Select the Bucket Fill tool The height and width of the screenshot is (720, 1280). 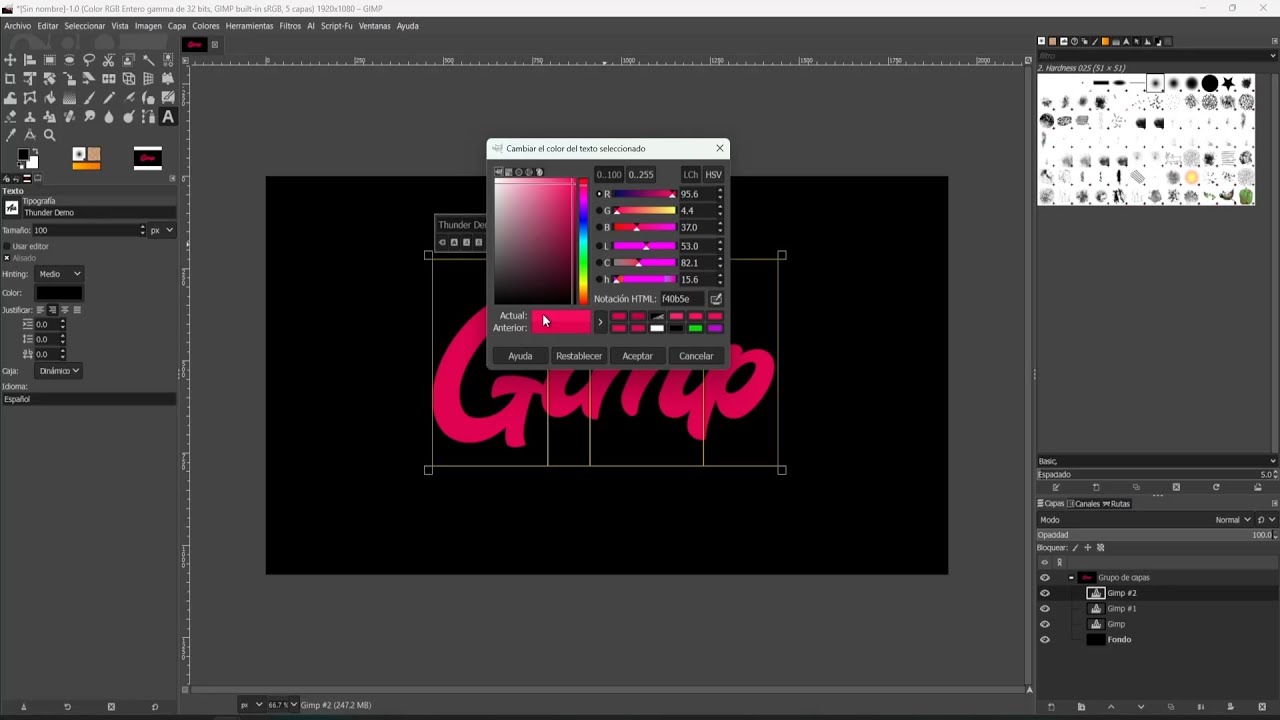(49, 98)
